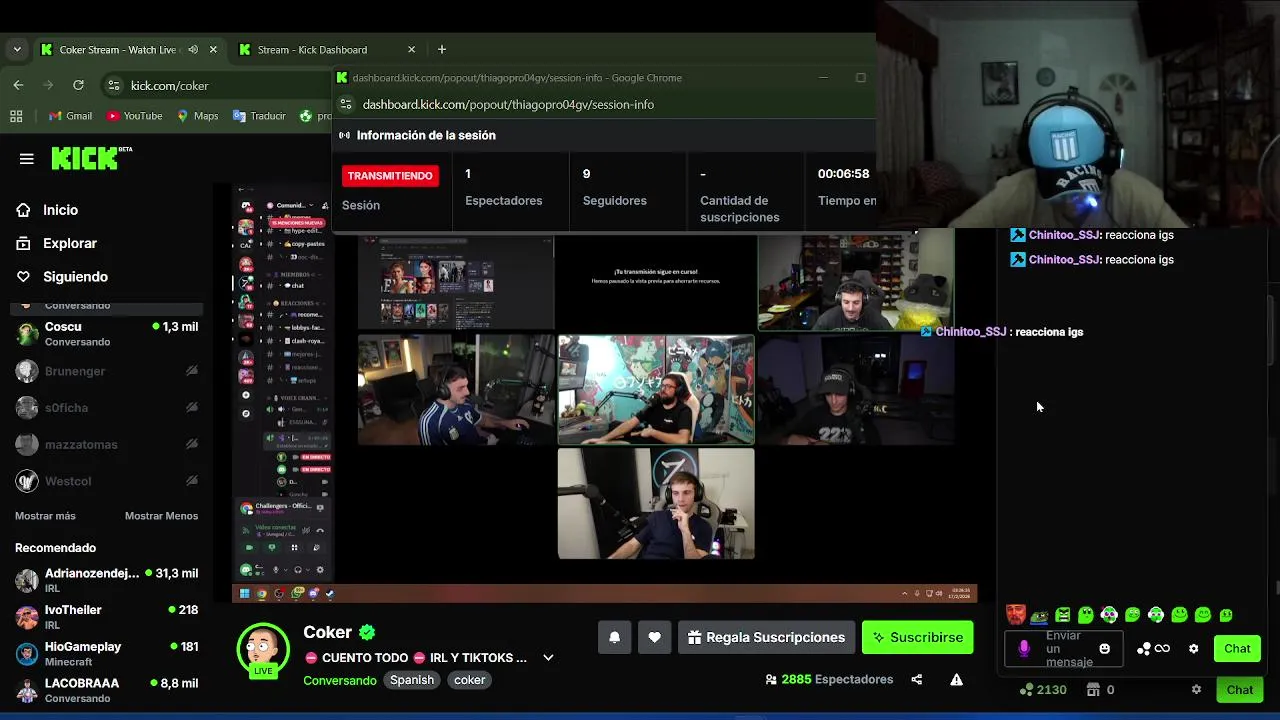1280x720 pixels.
Task: Open the Kick hamburger sidebar menu
Action: click(x=27, y=159)
